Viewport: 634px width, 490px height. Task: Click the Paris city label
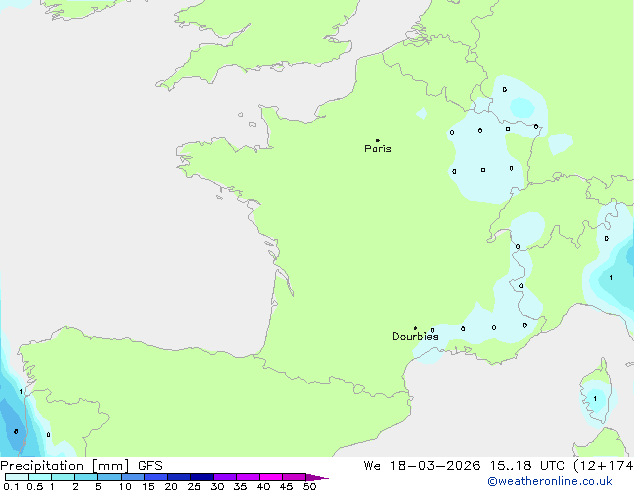[378, 149]
